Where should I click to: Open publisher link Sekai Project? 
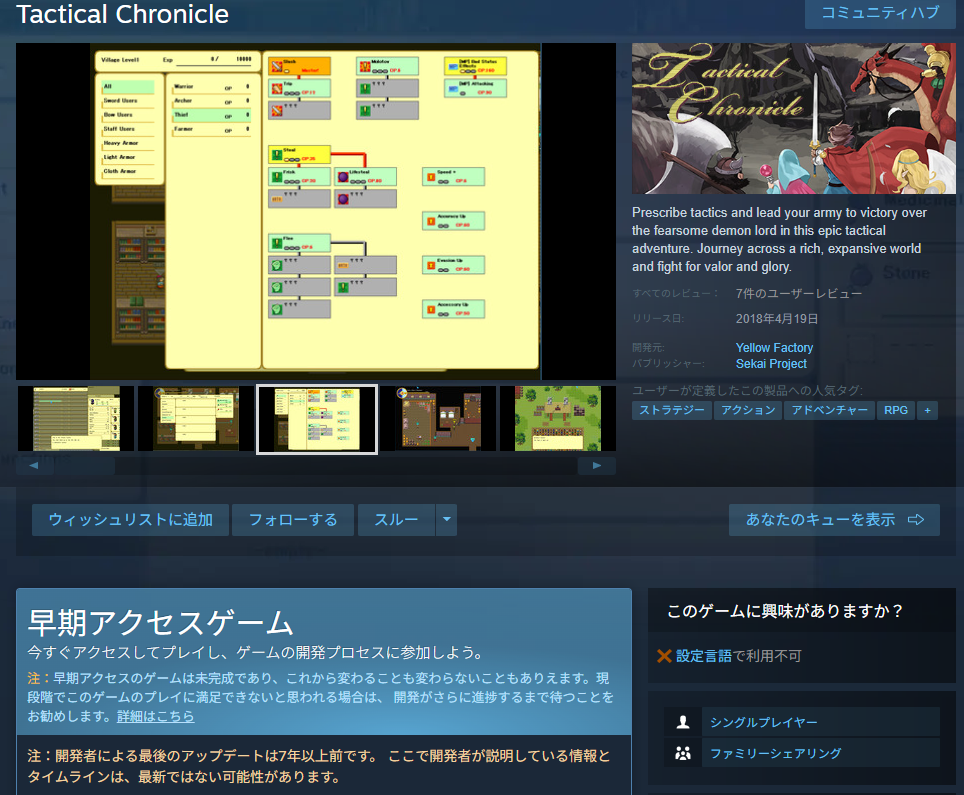[x=771, y=364]
